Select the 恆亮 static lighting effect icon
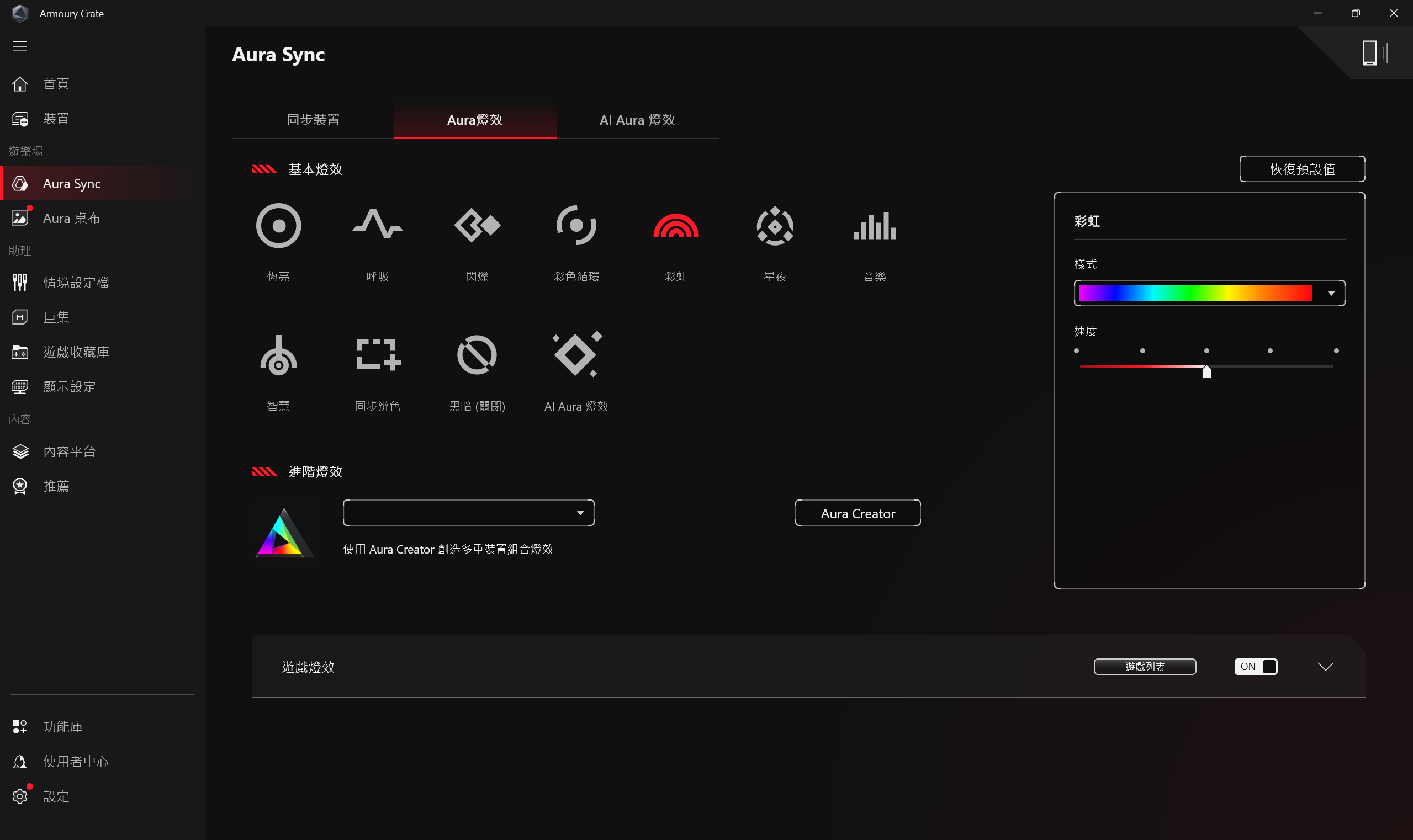This screenshot has width=1413, height=840. pos(278,226)
